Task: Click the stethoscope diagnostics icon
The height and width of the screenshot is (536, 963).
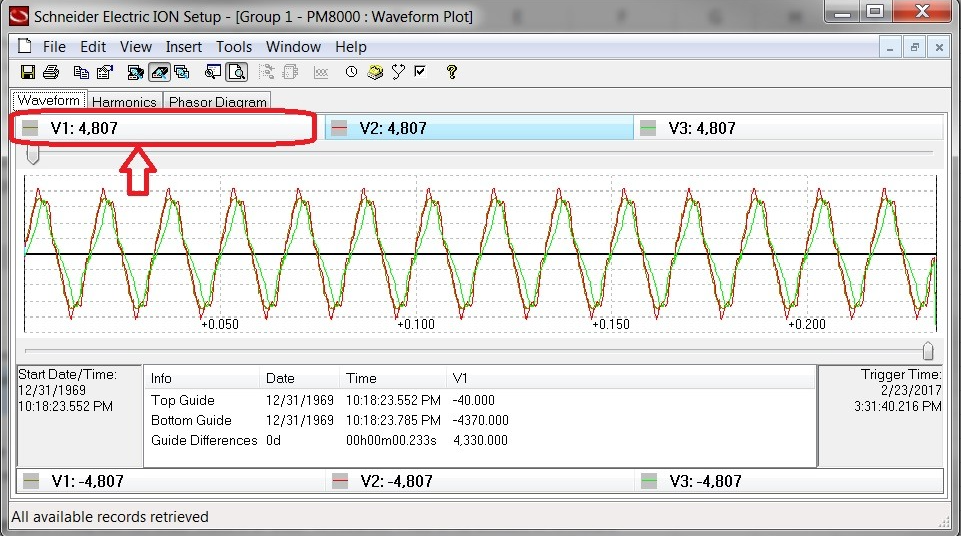Action: tap(398, 72)
